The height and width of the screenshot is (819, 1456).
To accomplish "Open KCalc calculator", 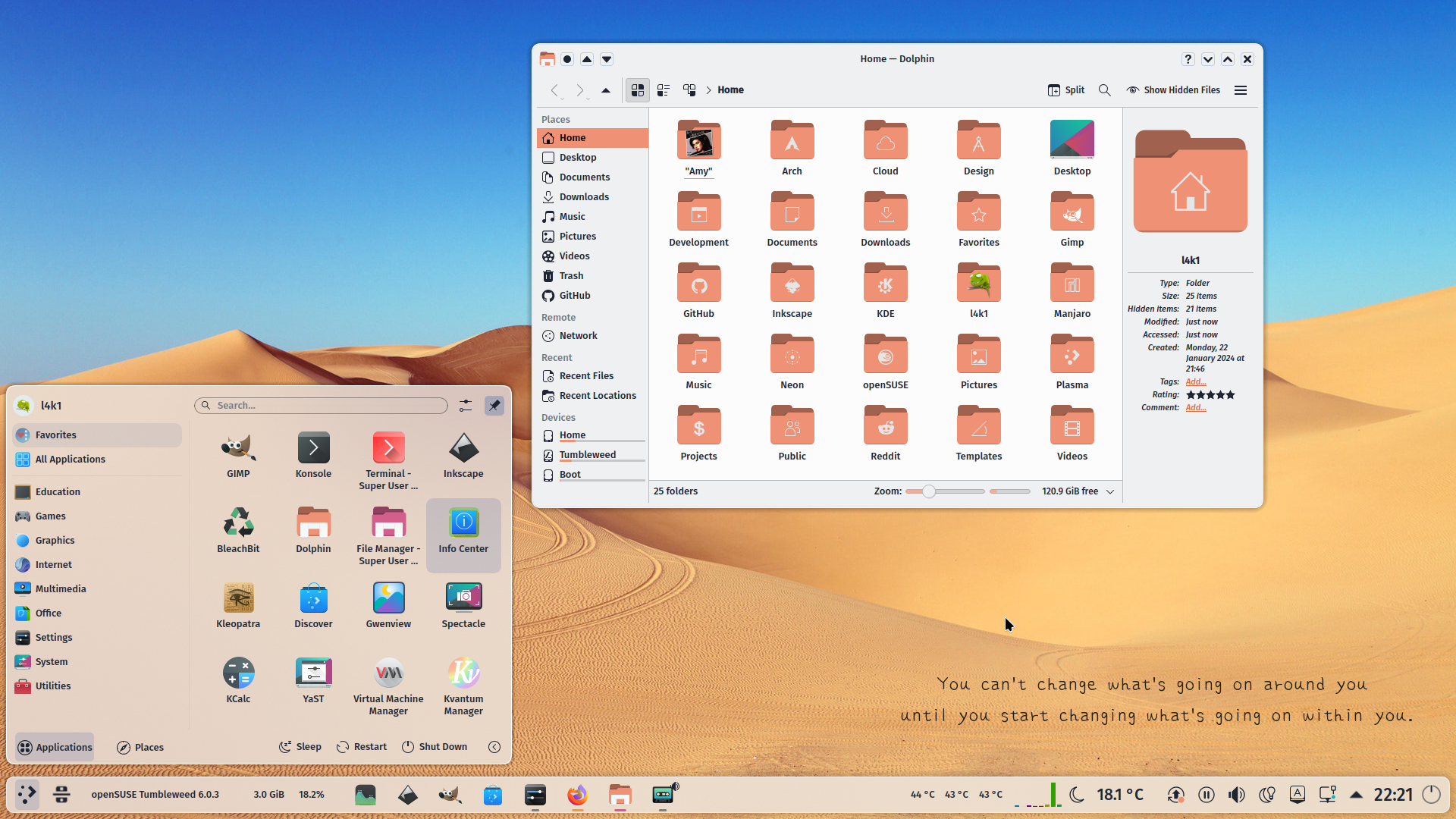I will [x=238, y=680].
